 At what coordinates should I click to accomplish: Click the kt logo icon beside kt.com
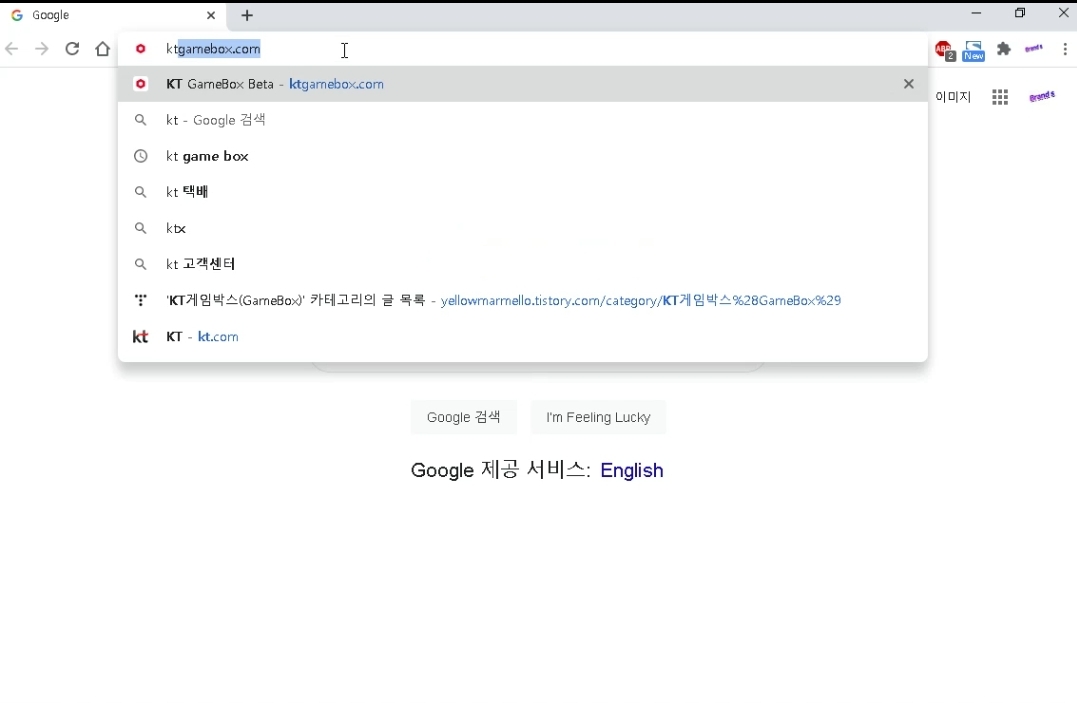[x=140, y=336]
